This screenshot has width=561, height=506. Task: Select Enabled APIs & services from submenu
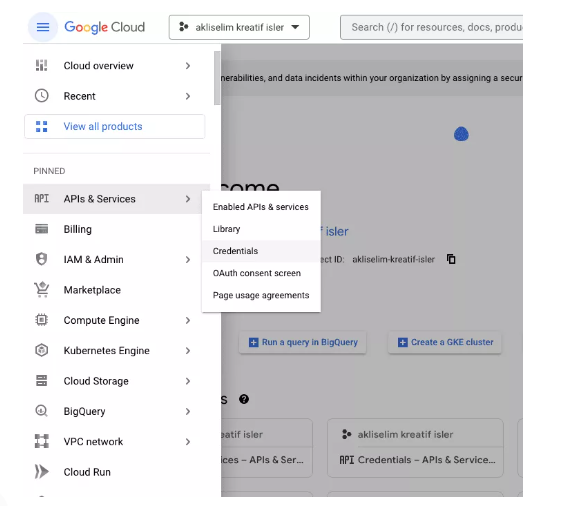tap(261, 207)
